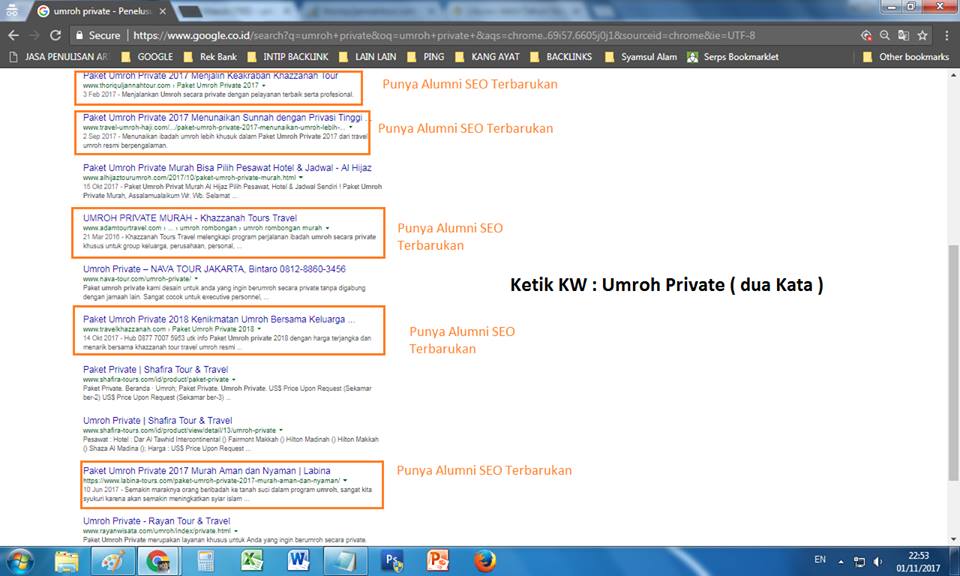This screenshot has width=960, height=576.
Task: Open the Chrome three-dot menu
Action: tap(947, 36)
